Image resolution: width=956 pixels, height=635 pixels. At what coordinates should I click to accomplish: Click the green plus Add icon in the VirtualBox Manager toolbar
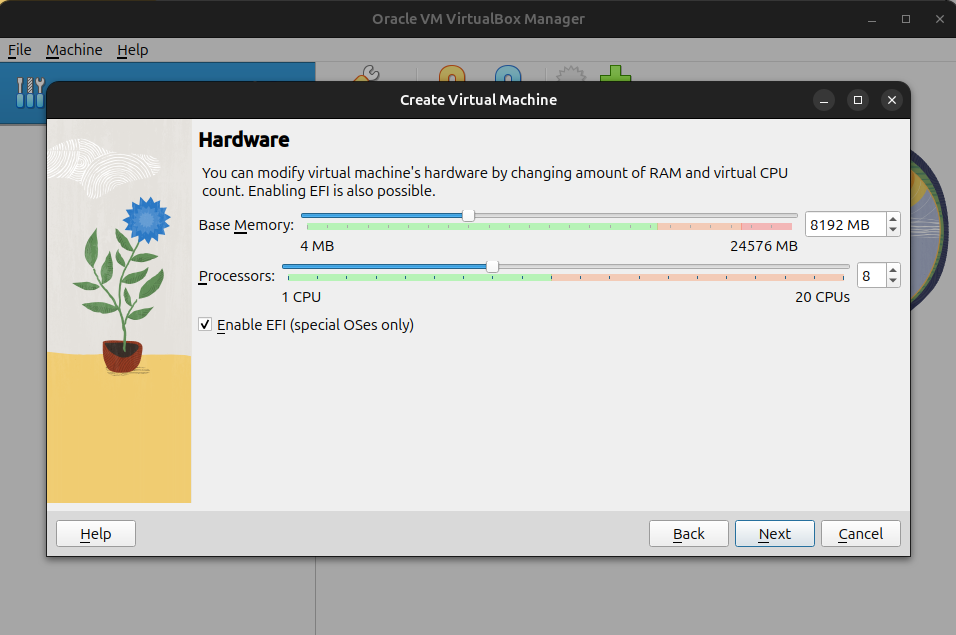[616, 74]
